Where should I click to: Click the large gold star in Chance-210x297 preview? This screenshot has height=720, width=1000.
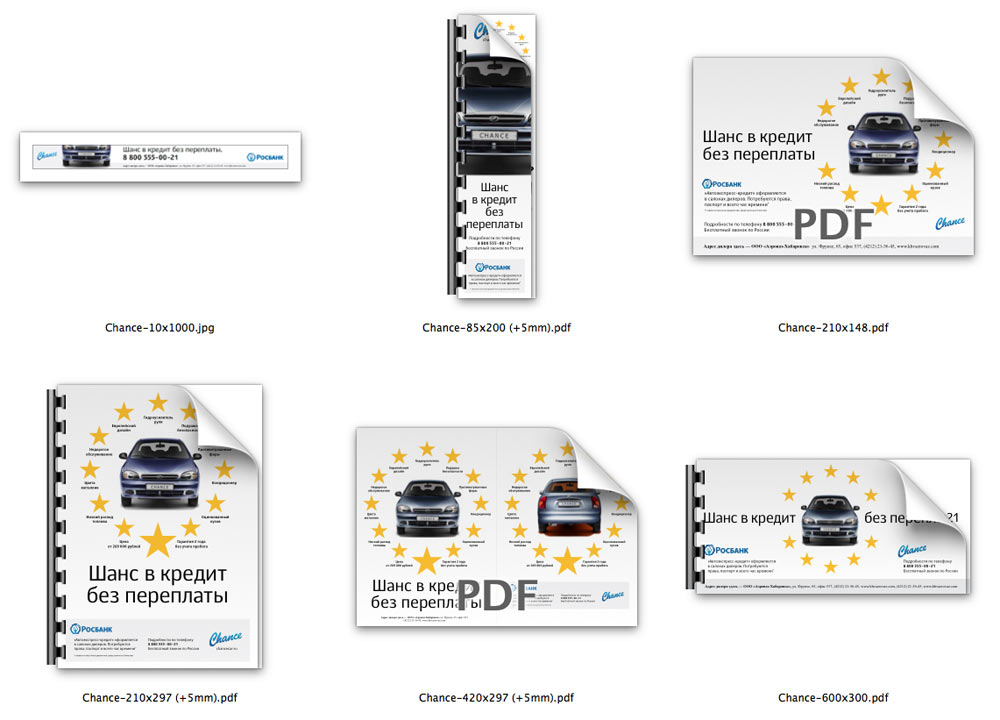[157, 540]
